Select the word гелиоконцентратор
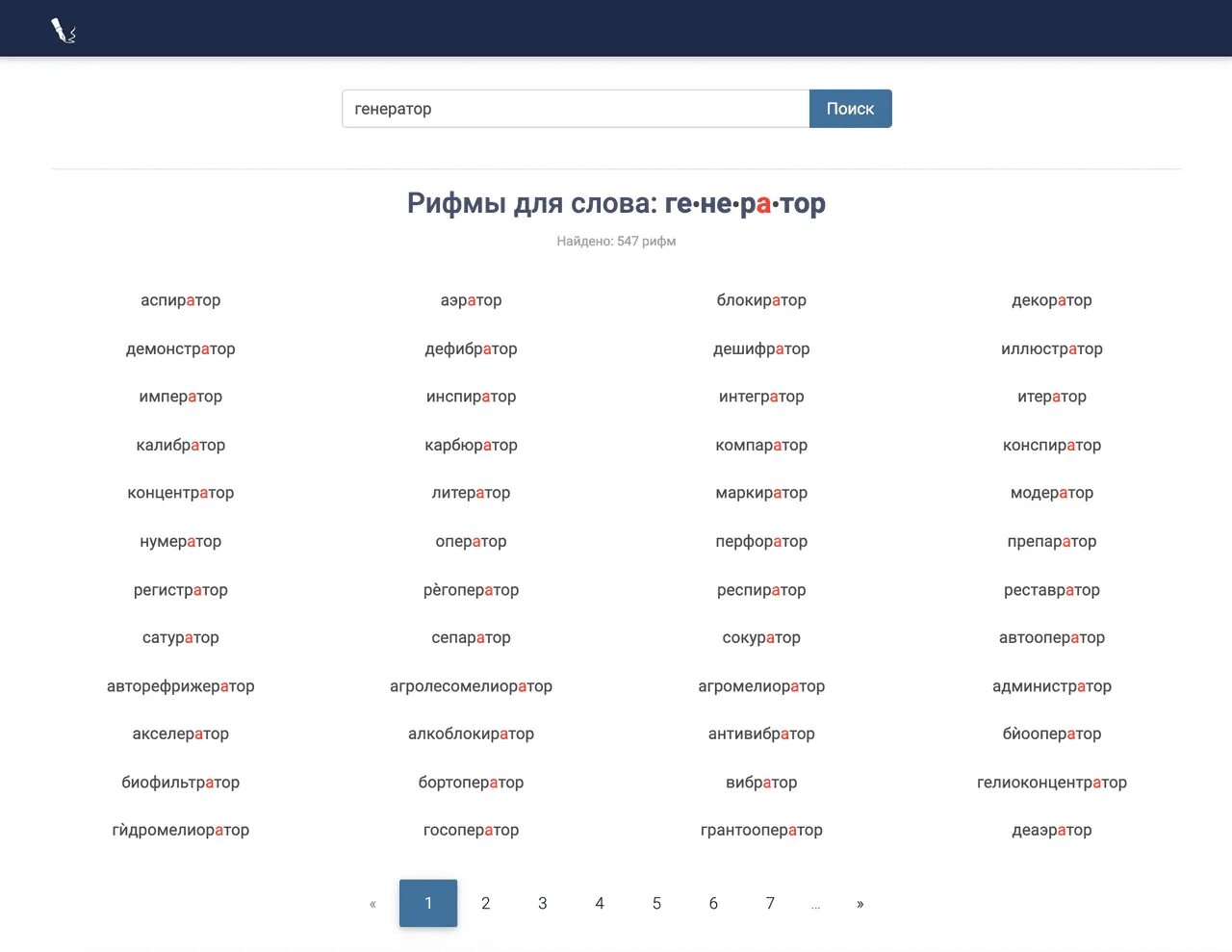Screen dimensions: 1232x952 point(1052,783)
